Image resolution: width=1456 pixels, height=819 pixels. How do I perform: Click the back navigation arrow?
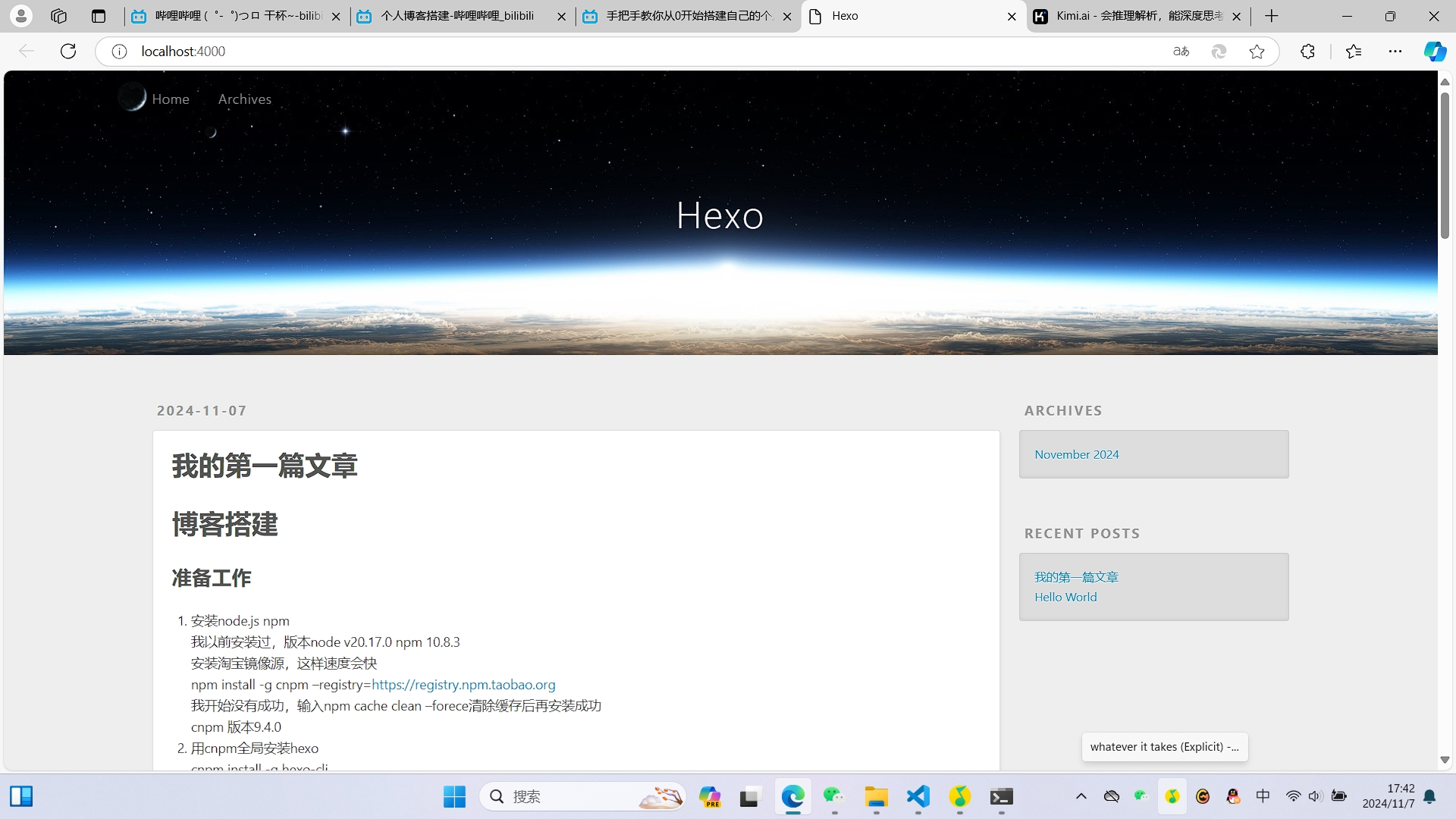tap(27, 52)
